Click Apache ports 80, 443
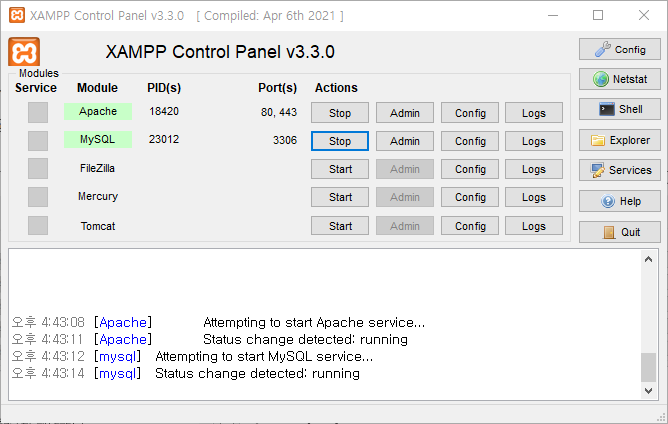The height and width of the screenshot is (424, 668). click(x=279, y=112)
